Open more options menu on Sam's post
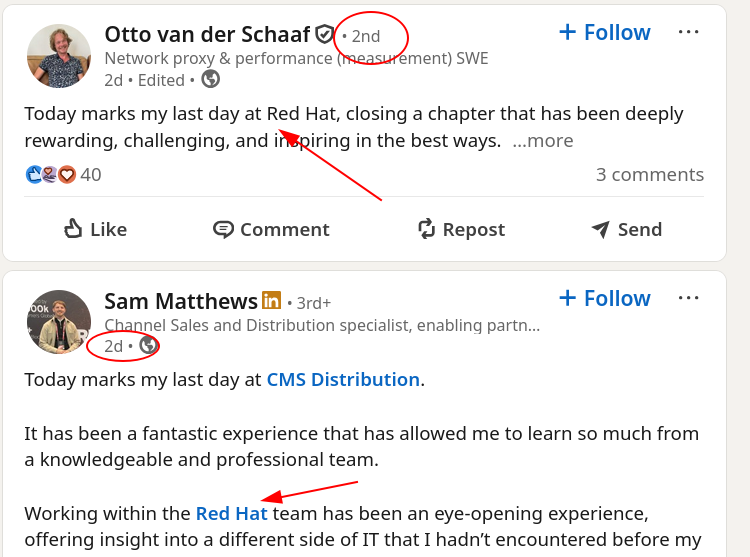 (689, 298)
